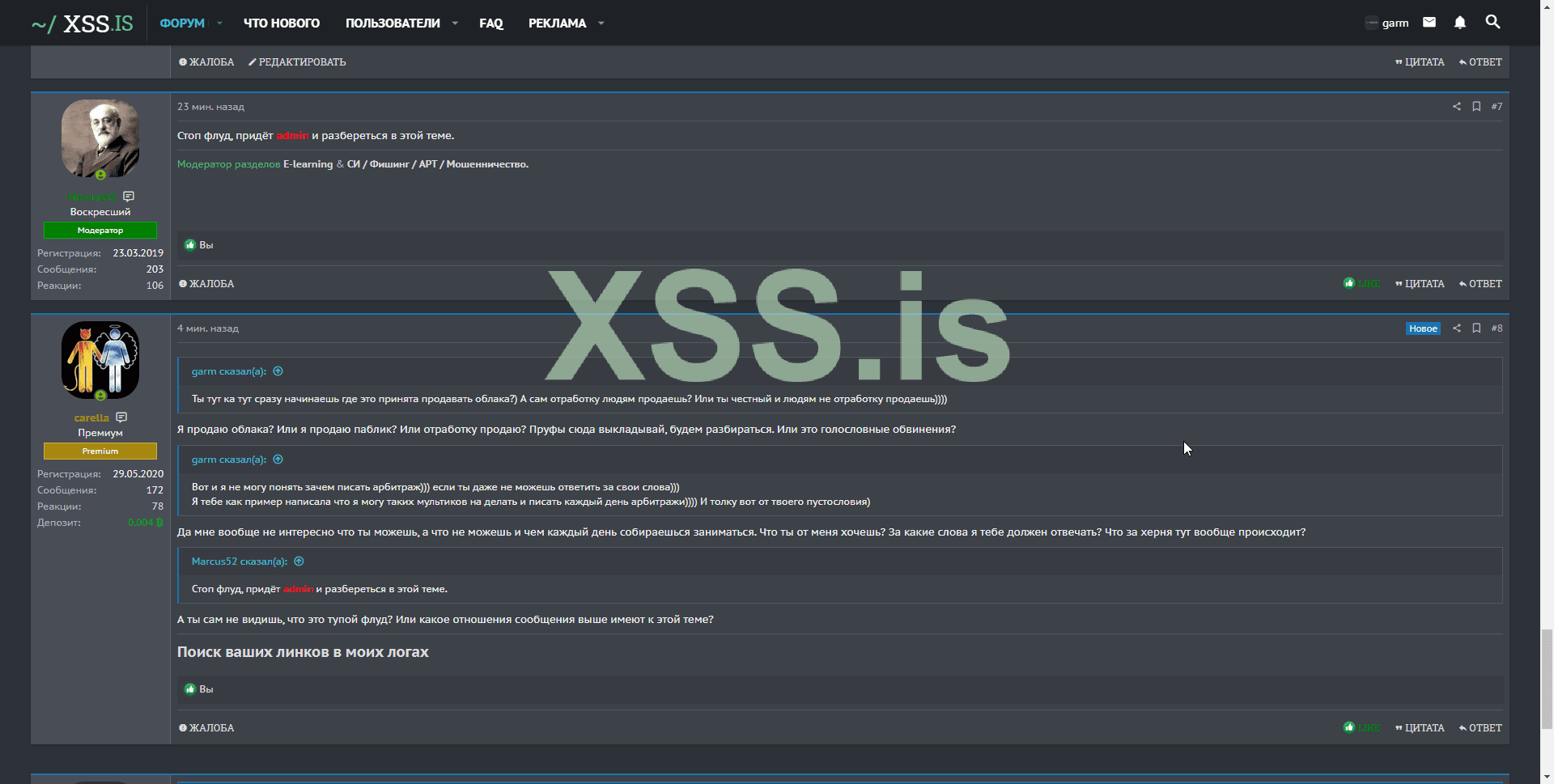Open moderator username link in post #7
Viewport: 1554px width, 784px height.
pos(91,197)
